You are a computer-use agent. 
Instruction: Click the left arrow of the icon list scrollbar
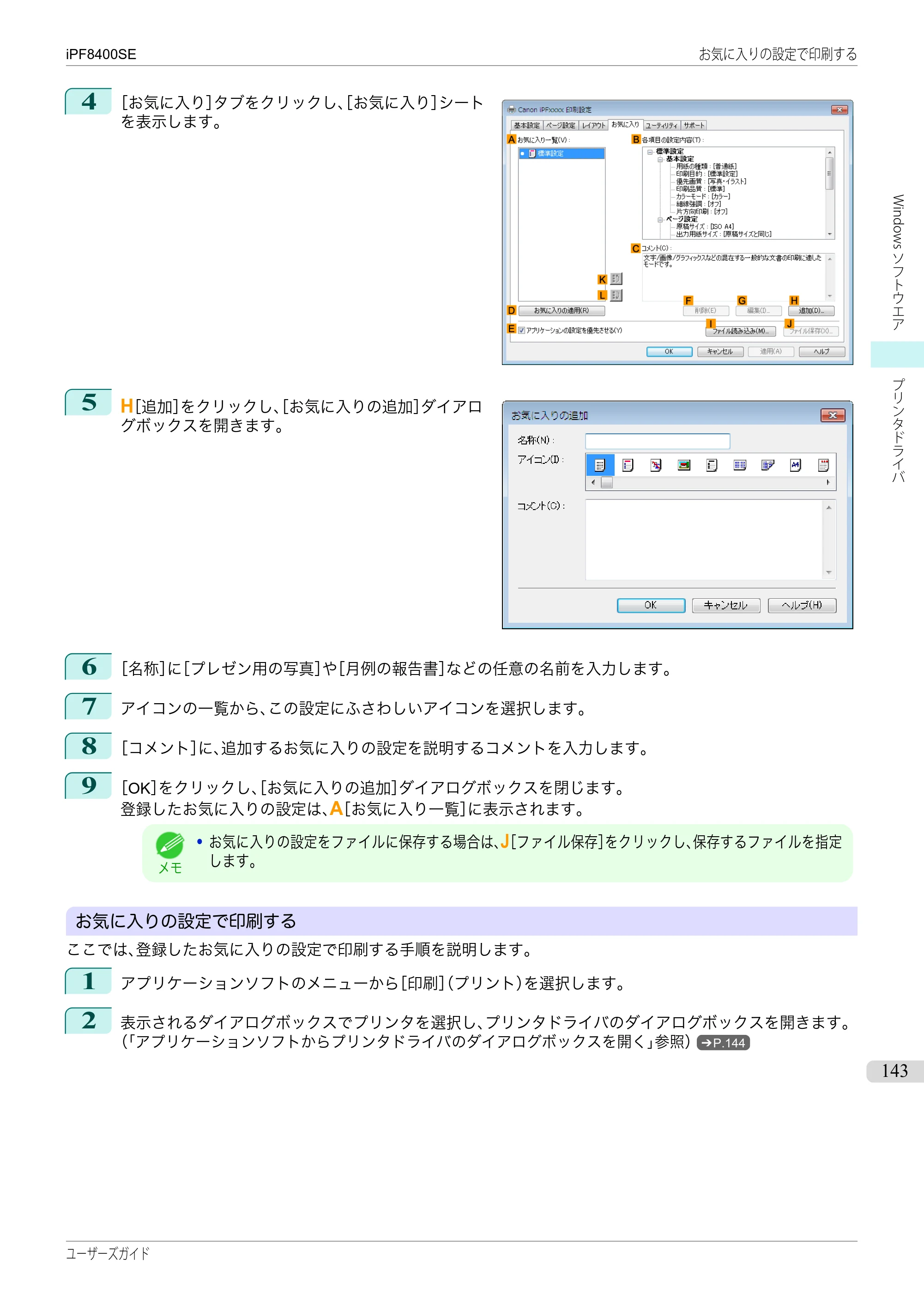click(x=593, y=483)
